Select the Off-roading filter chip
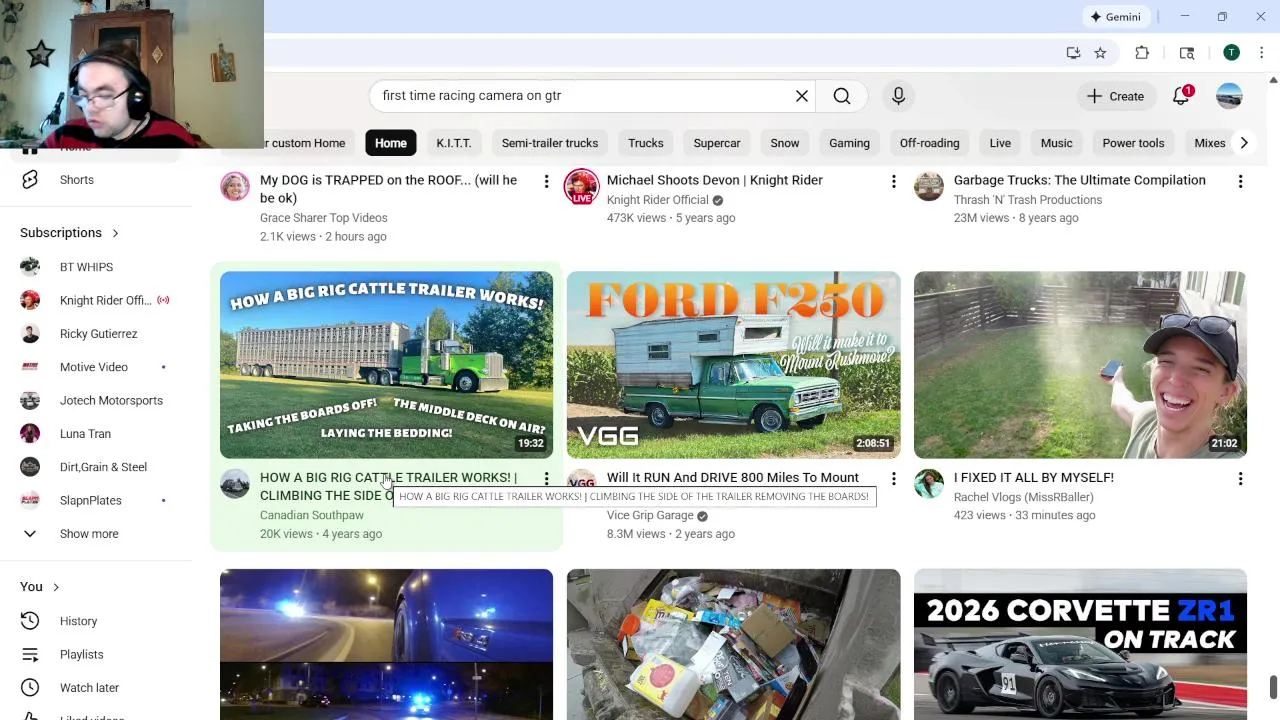The height and width of the screenshot is (720, 1280). [929, 143]
